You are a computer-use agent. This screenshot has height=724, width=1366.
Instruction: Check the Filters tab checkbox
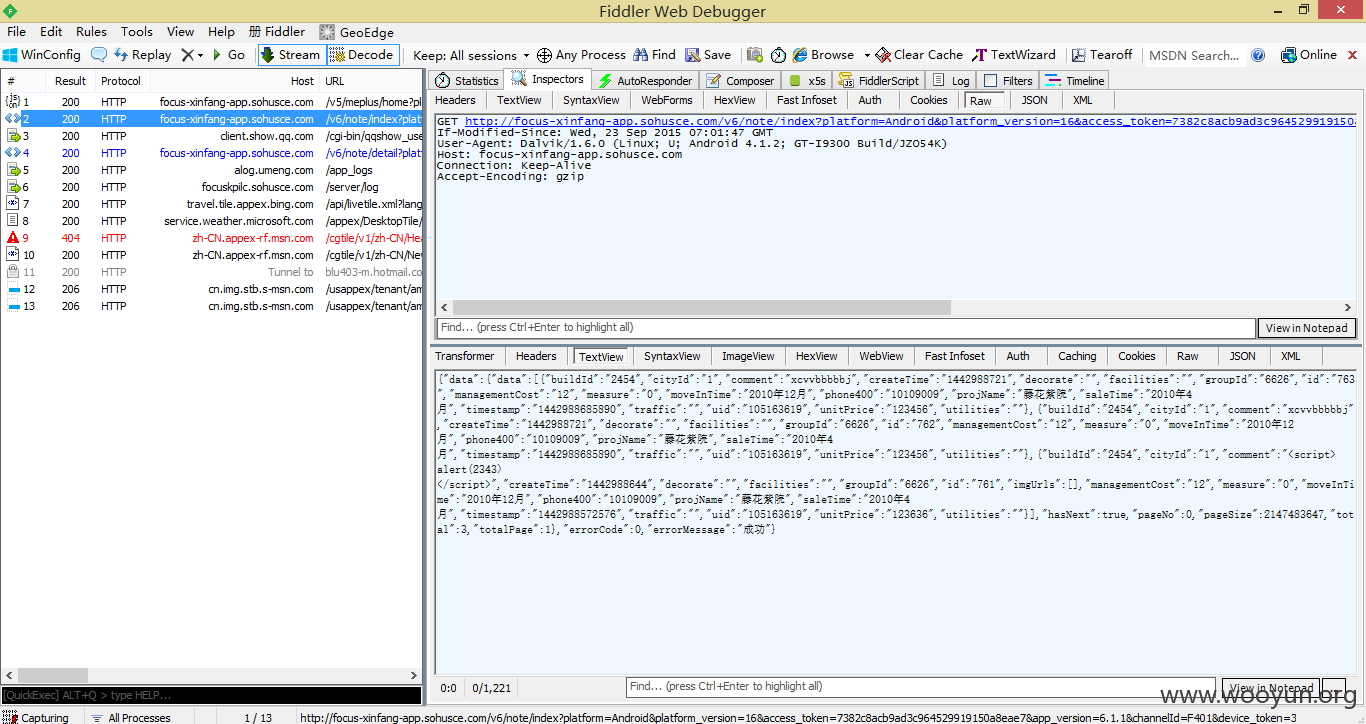tap(990, 81)
